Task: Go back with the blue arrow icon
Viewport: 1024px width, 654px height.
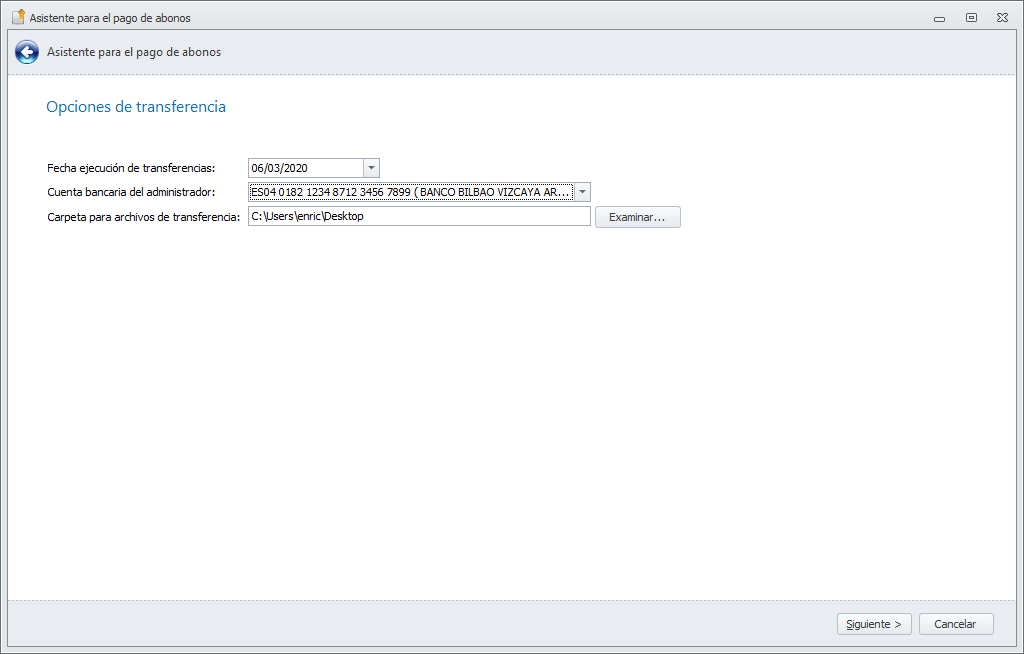Action: tap(27, 52)
